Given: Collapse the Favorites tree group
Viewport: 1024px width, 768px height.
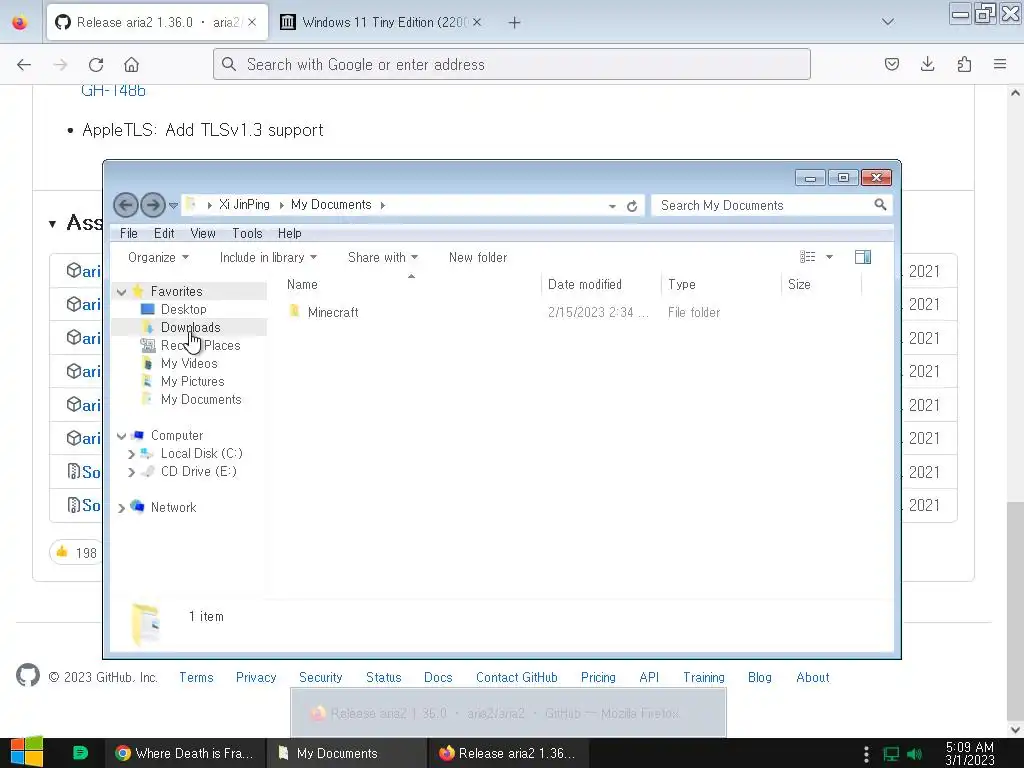Looking at the screenshot, I should pyautogui.click(x=121, y=292).
